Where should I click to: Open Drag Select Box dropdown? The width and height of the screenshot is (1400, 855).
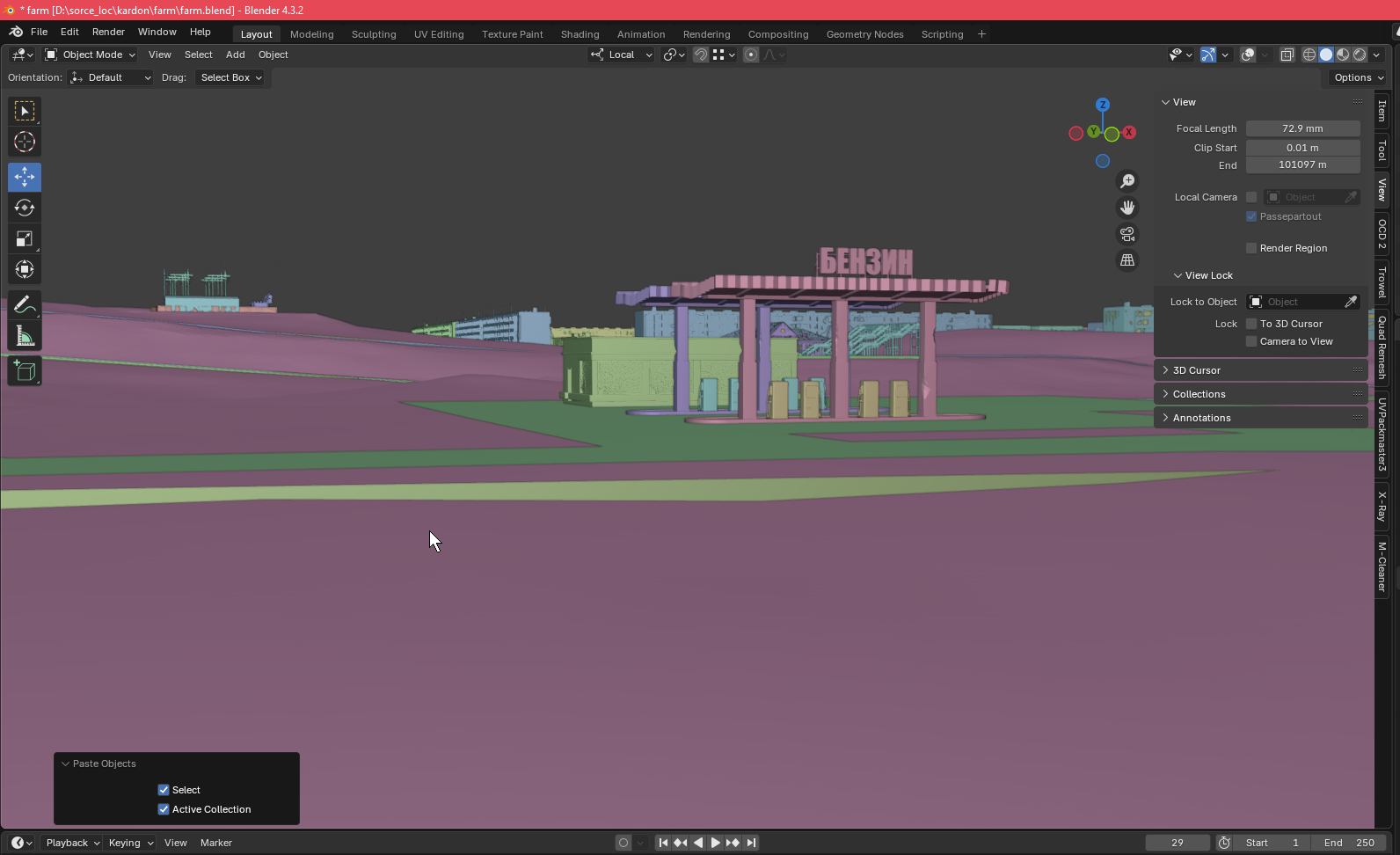[x=231, y=77]
